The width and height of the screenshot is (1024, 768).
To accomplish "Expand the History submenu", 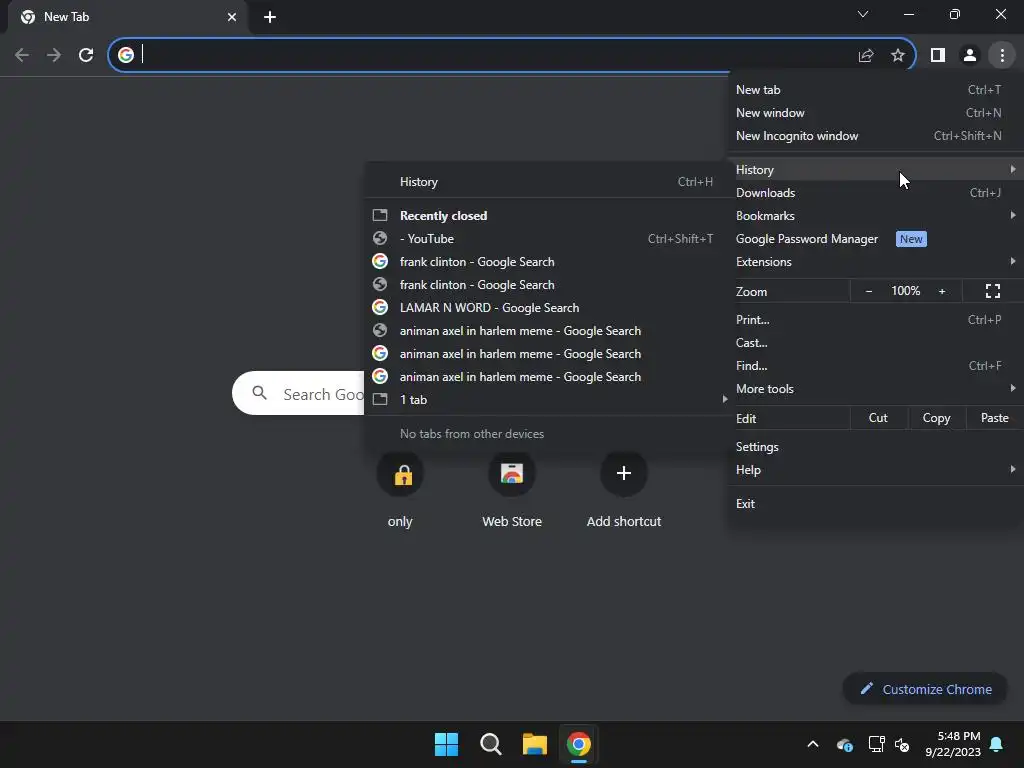I will click(874, 170).
